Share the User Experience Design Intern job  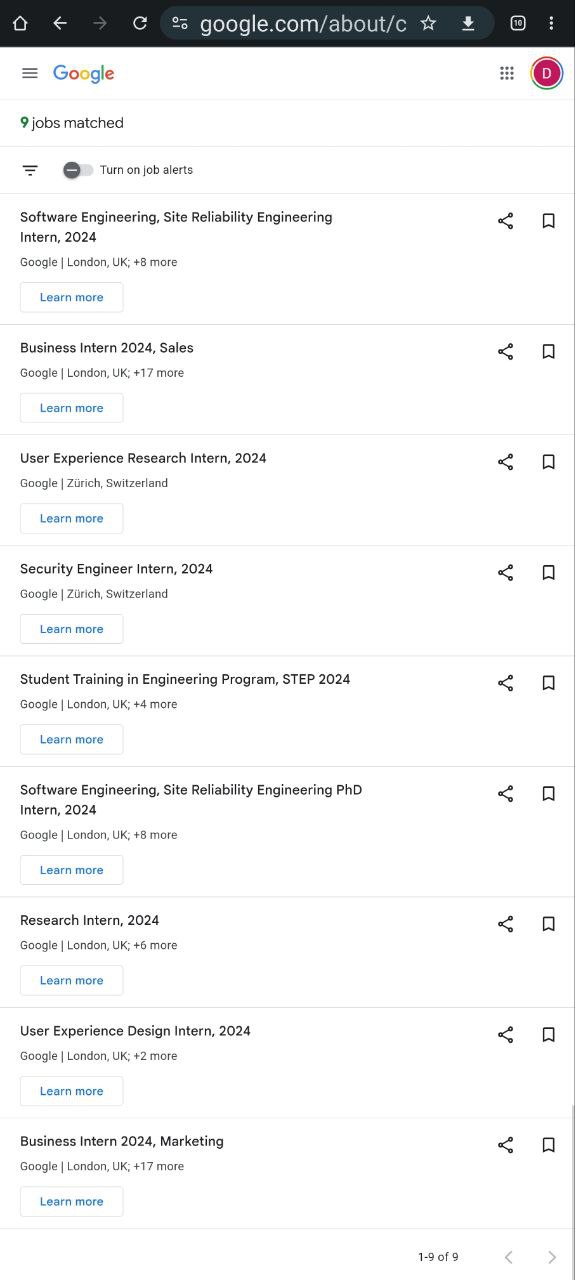click(x=506, y=1035)
